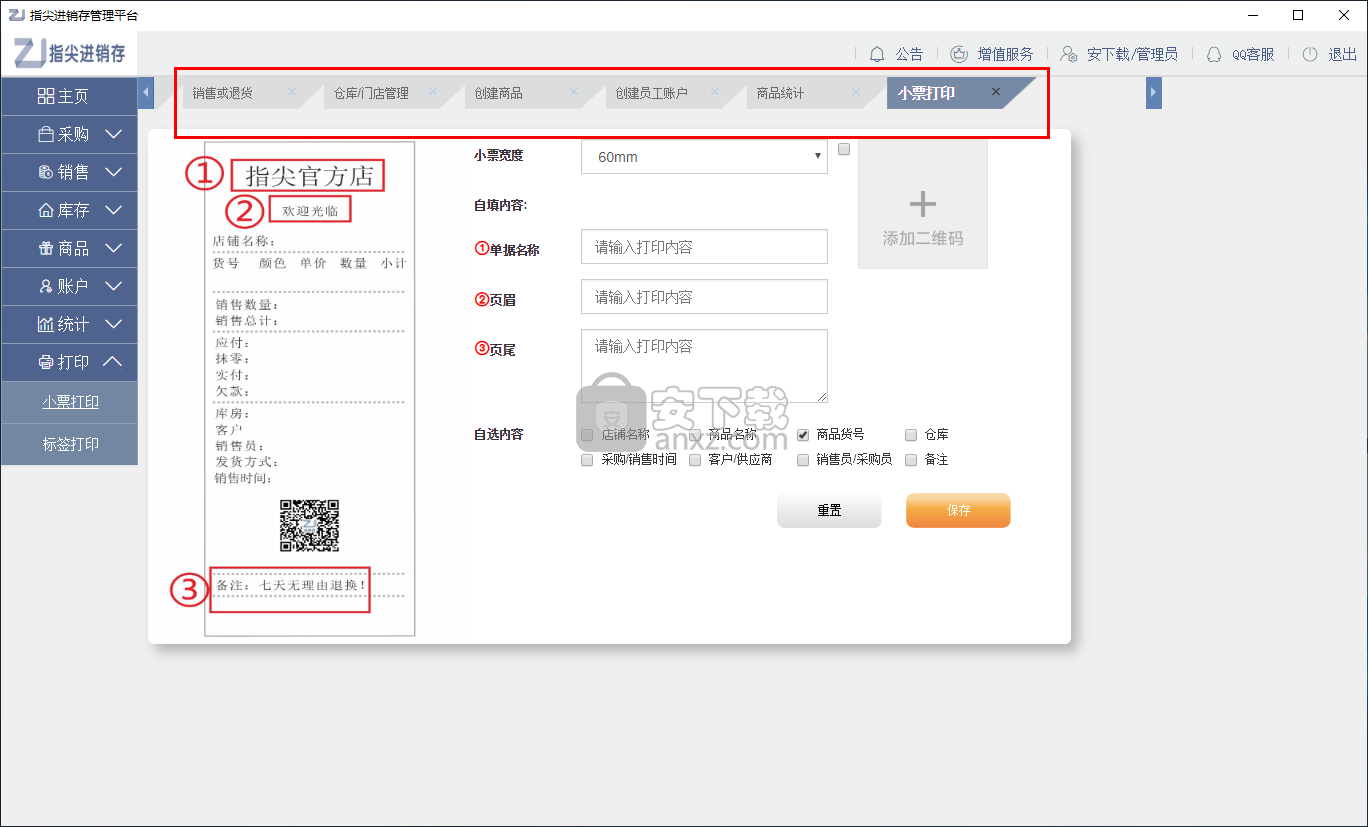This screenshot has height=827, width=1368.
Task: Click the 销售 coins icon
Action: click(x=46, y=172)
